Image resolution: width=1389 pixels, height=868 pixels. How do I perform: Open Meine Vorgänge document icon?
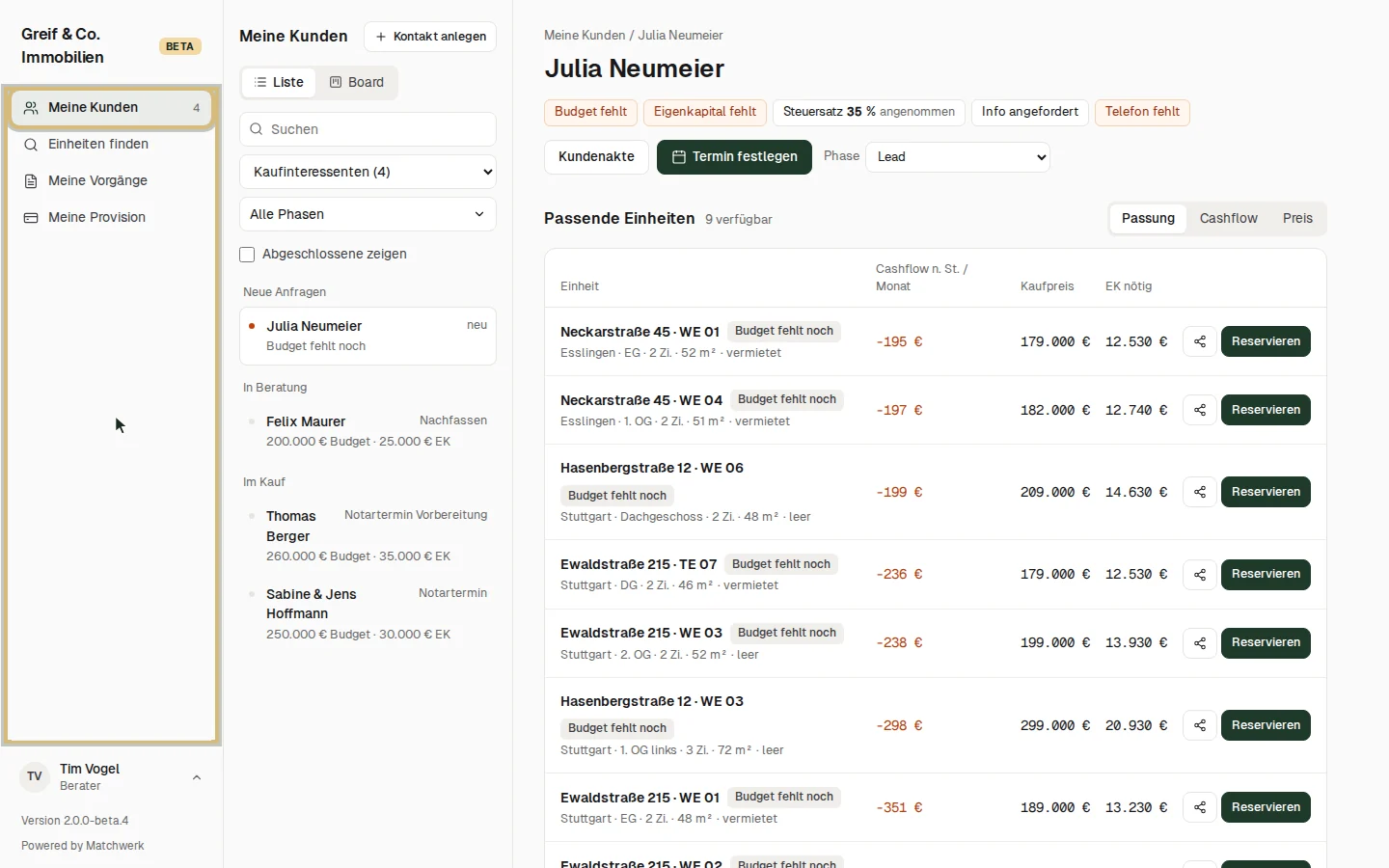[x=31, y=181]
